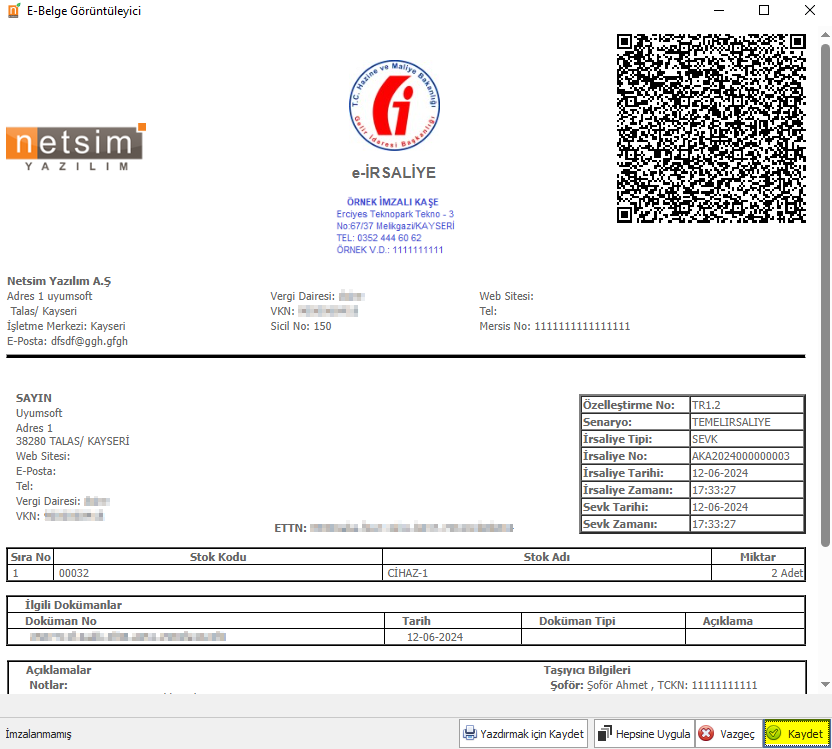Click the İmzalanmamış status text

[38, 734]
